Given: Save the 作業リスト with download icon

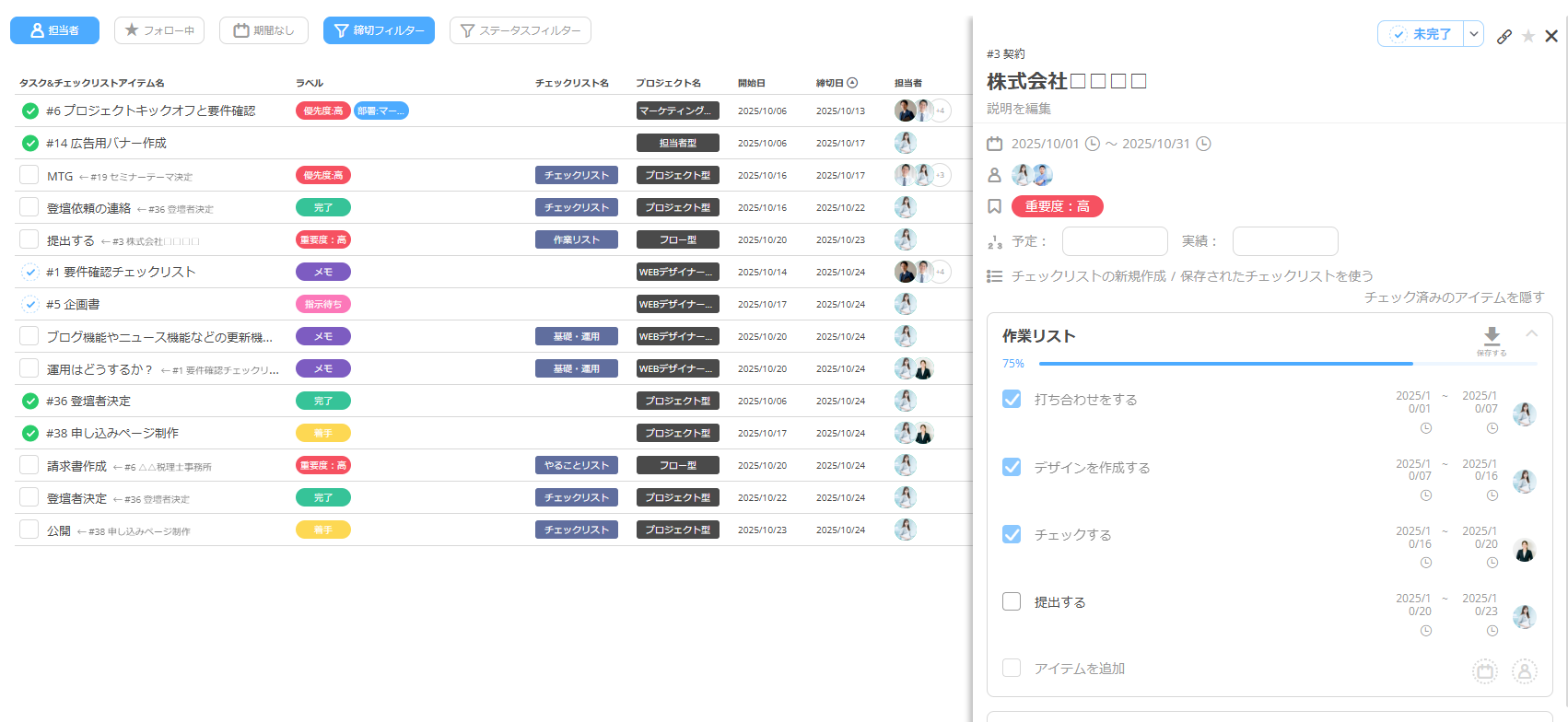Looking at the screenshot, I should (x=1492, y=340).
